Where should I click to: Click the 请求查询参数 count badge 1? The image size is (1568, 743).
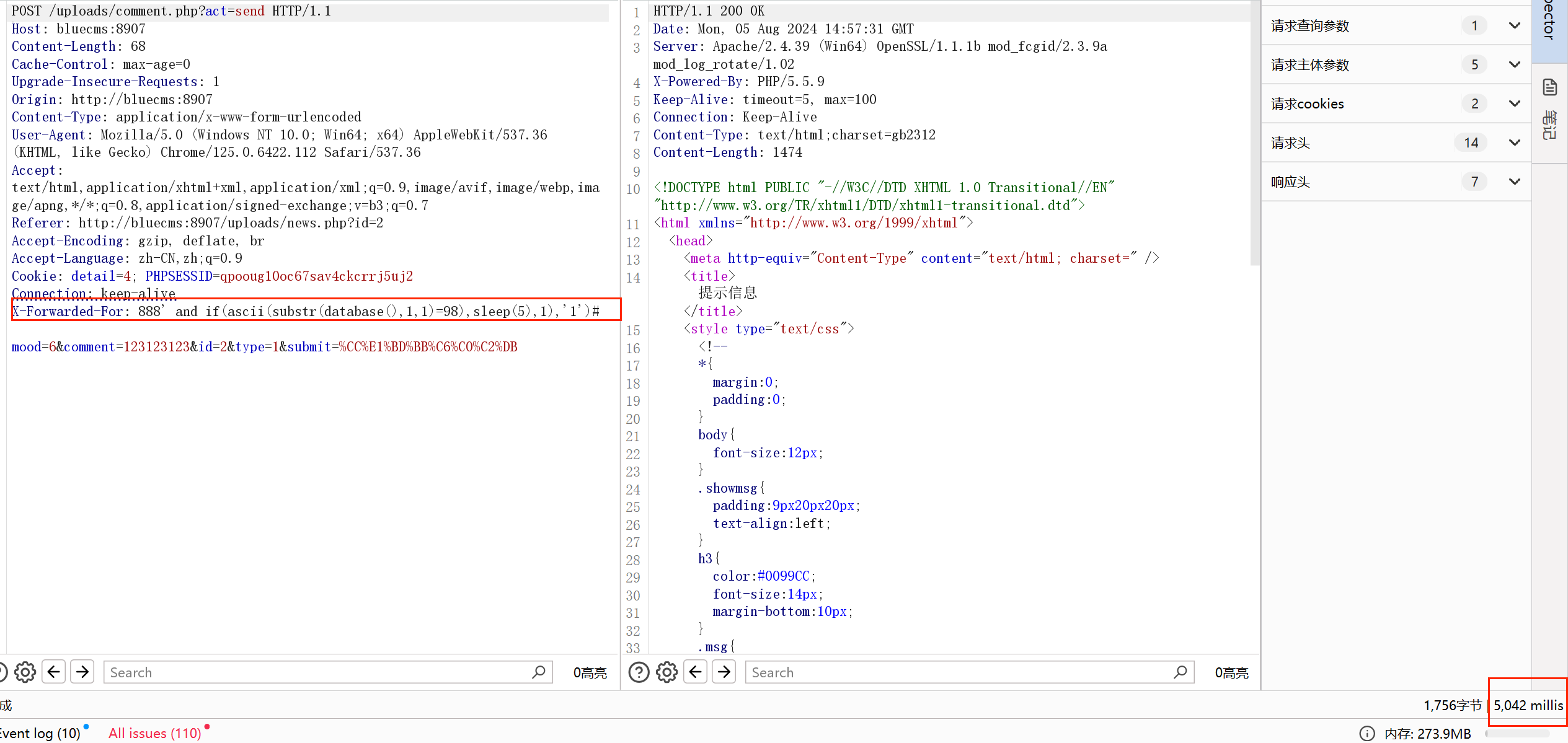(x=1474, y=25)
